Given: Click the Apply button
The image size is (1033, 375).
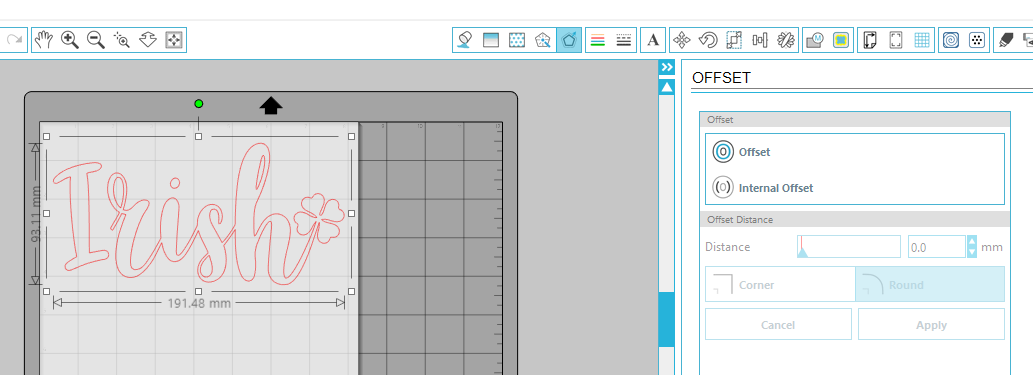Looking at the screenshot, I should click(932, 324).
